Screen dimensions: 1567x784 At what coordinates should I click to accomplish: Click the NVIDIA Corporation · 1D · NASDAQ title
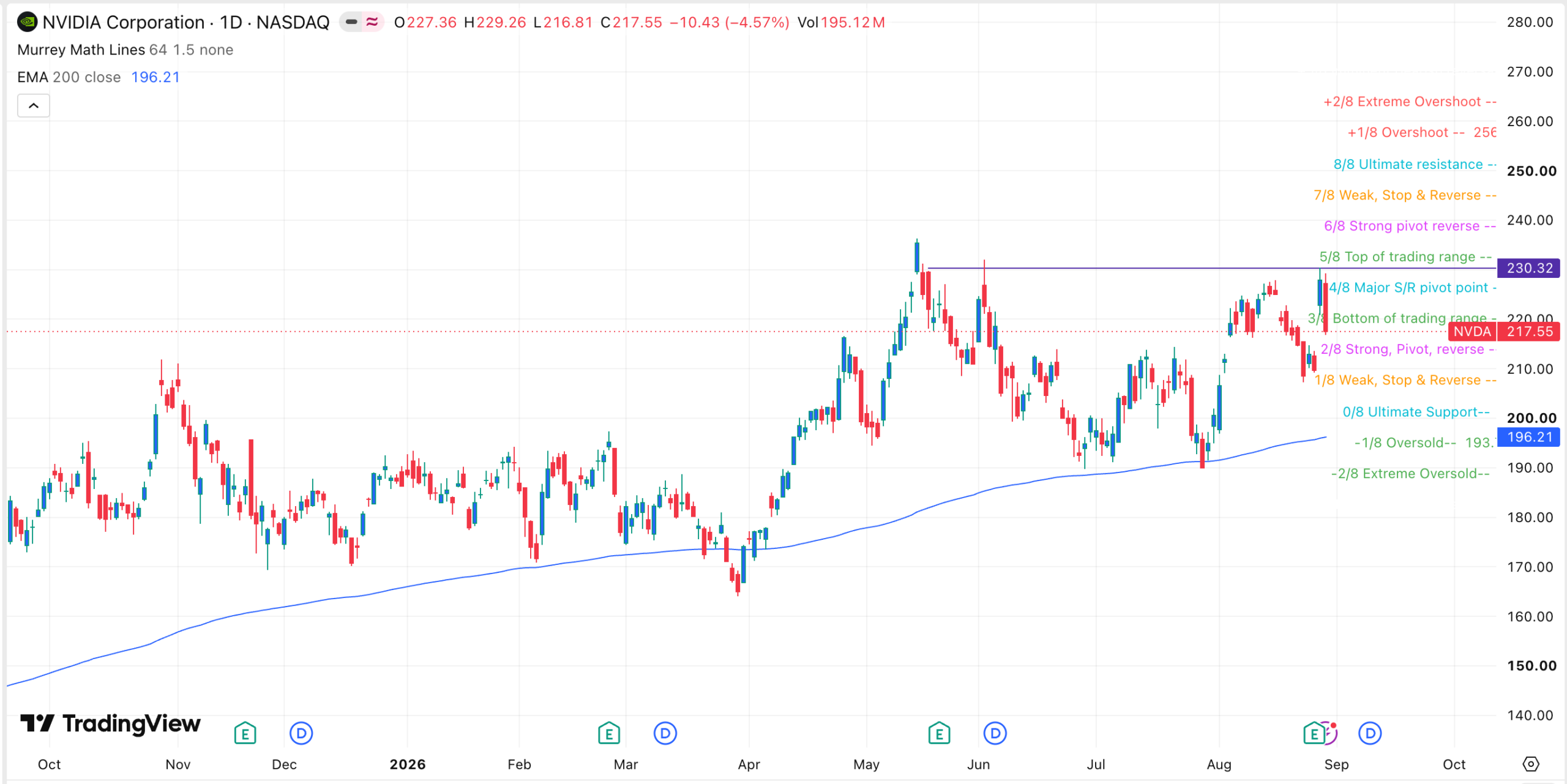pyautogui.click(x=186, y=23)
